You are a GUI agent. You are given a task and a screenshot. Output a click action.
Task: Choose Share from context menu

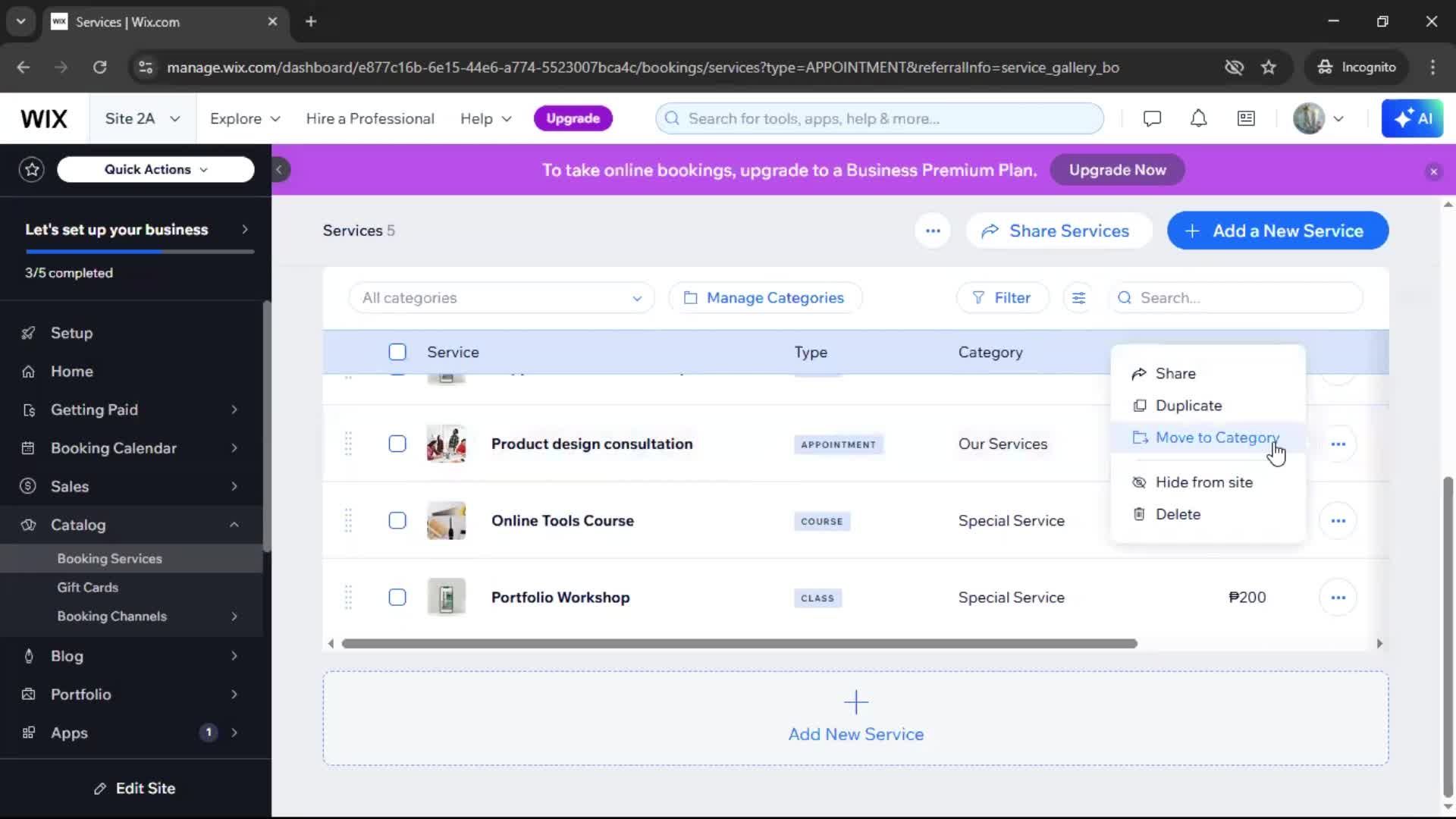(1207, 373)
